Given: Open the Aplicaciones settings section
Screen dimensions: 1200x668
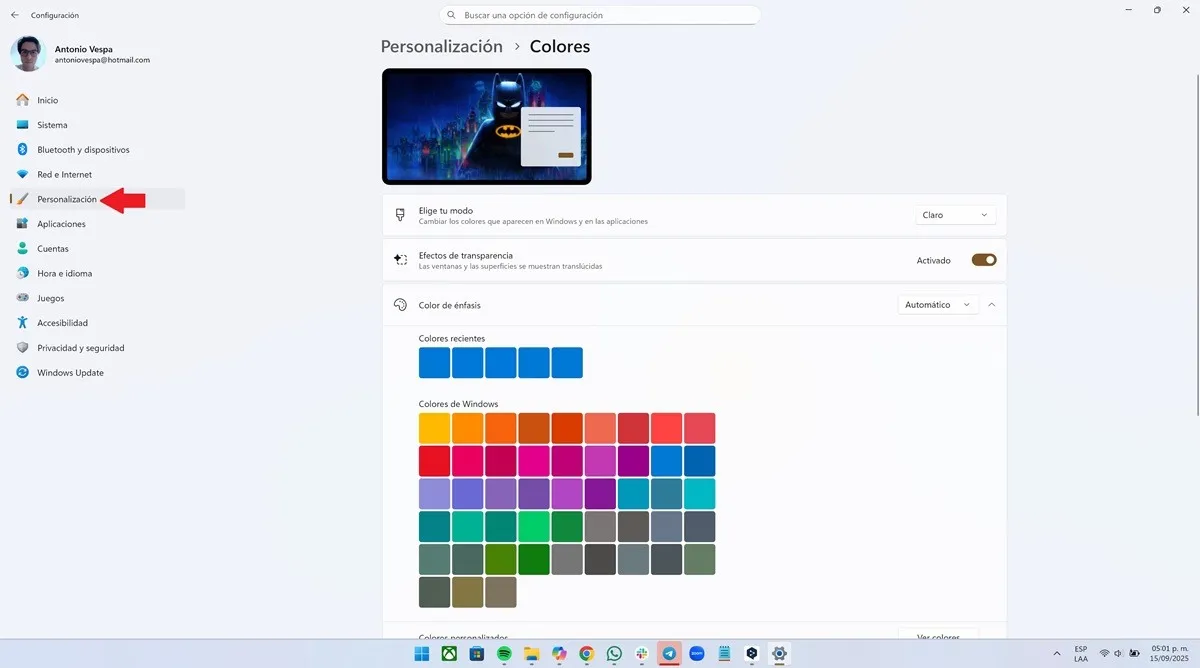Looking at the screenshot, I should coord(95,224).
